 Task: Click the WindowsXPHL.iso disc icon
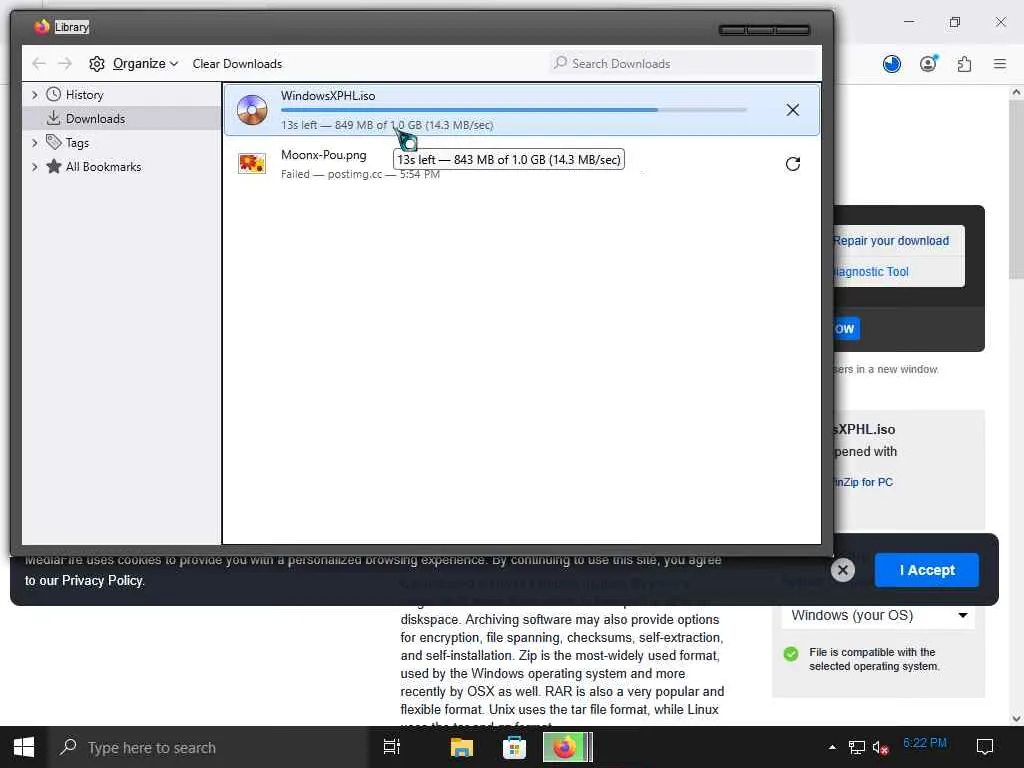[x=252, y=110]
